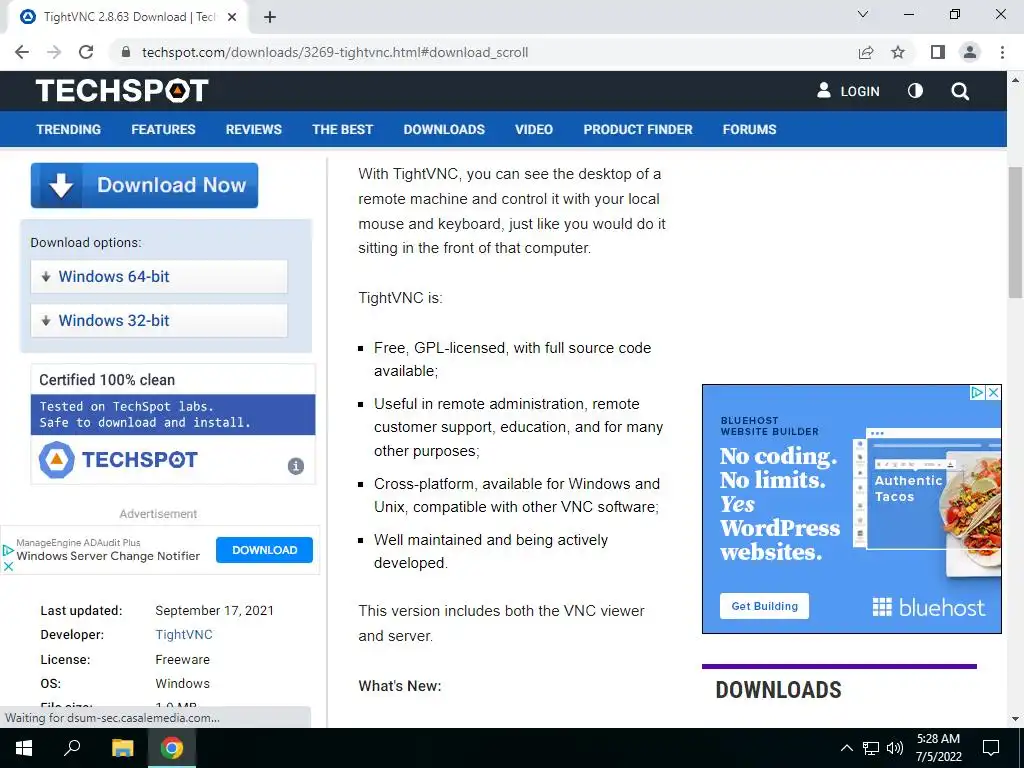Open Chrome side panel icon
Image resolution: width=1024 pixels, height=768 pixels.
(938, 52)
